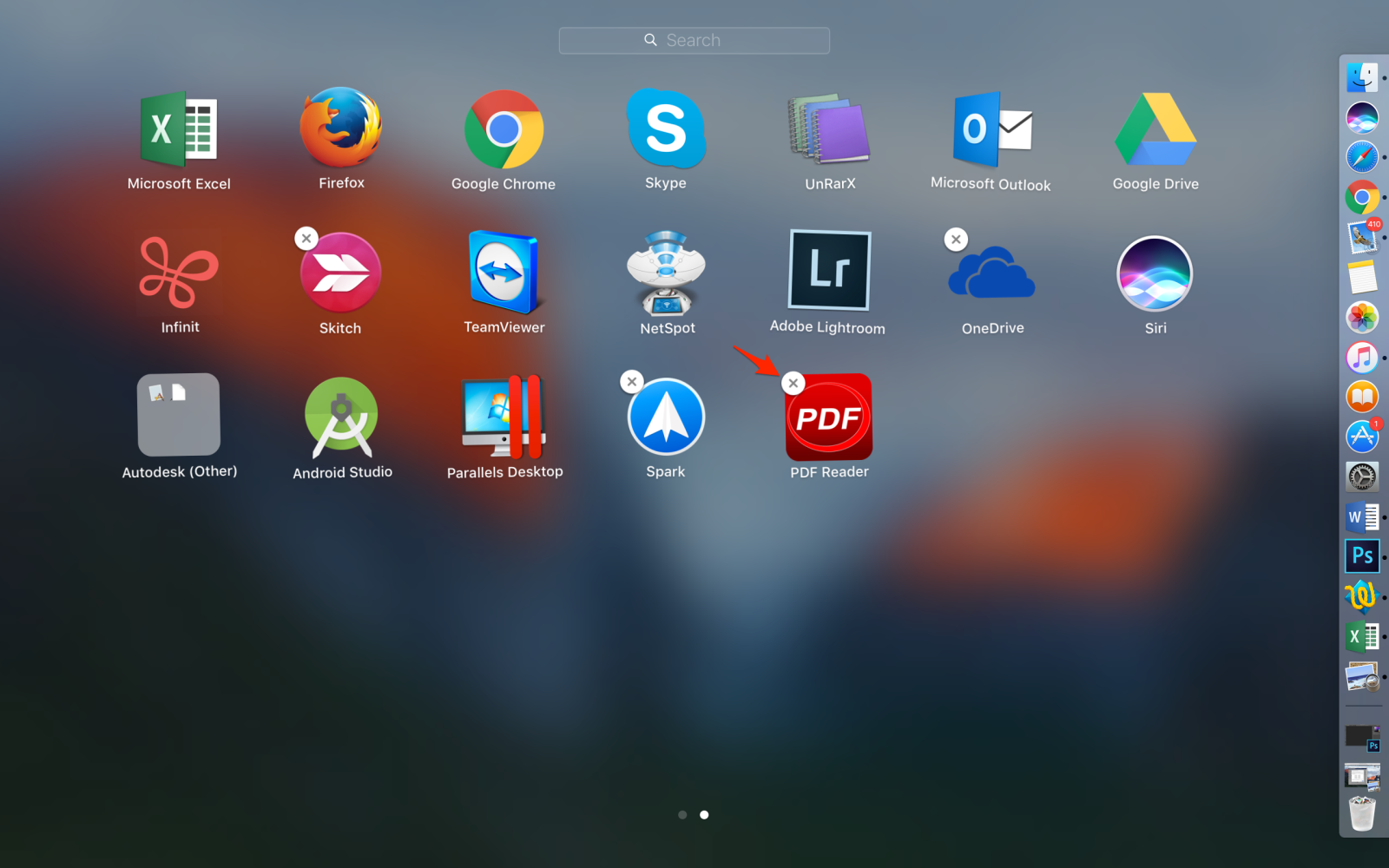
Task: Open the PDF Reader app icon
Action: [x=829, y=417]
